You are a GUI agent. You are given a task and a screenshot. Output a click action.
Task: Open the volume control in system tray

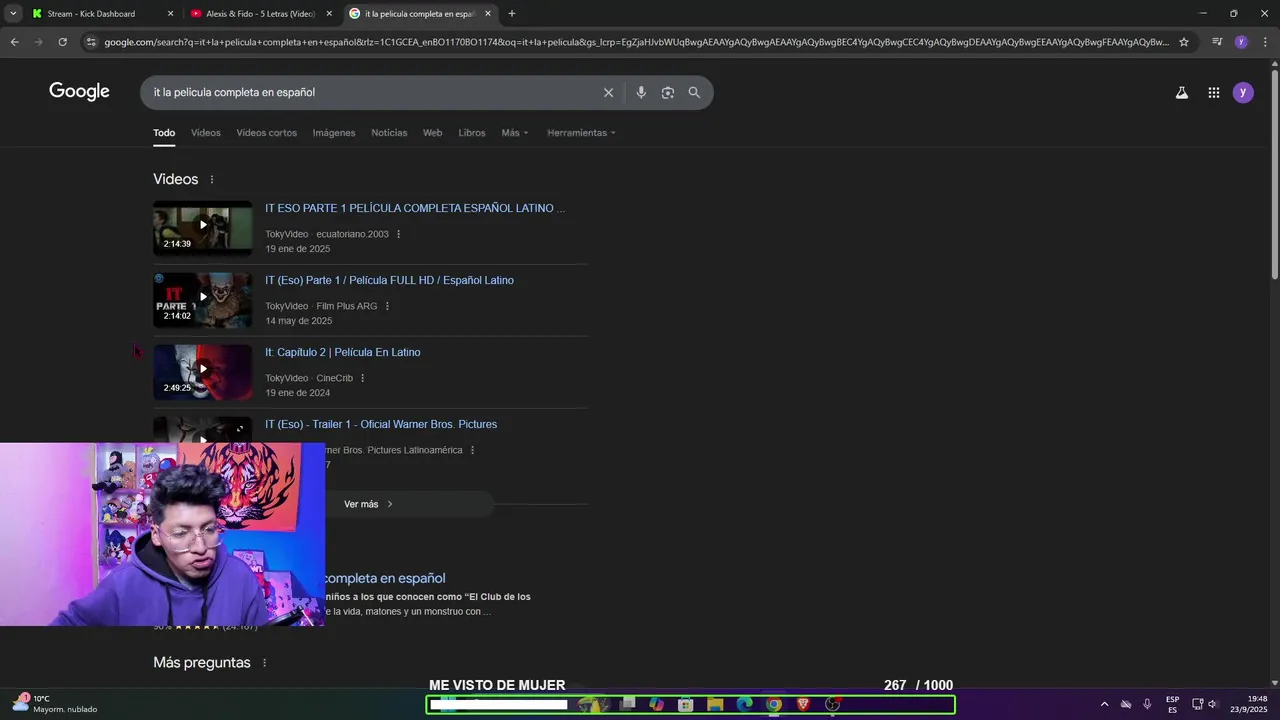tap(1213, 704)
